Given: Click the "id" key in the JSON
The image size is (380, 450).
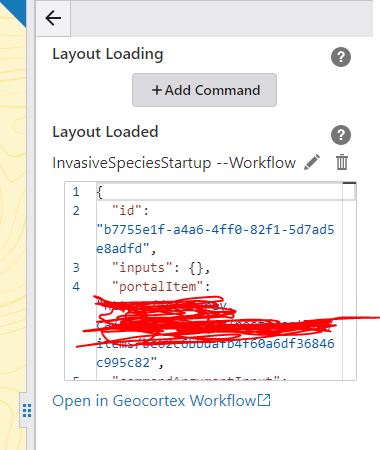Looking at the screenshot, I should (x=127, y=211).
